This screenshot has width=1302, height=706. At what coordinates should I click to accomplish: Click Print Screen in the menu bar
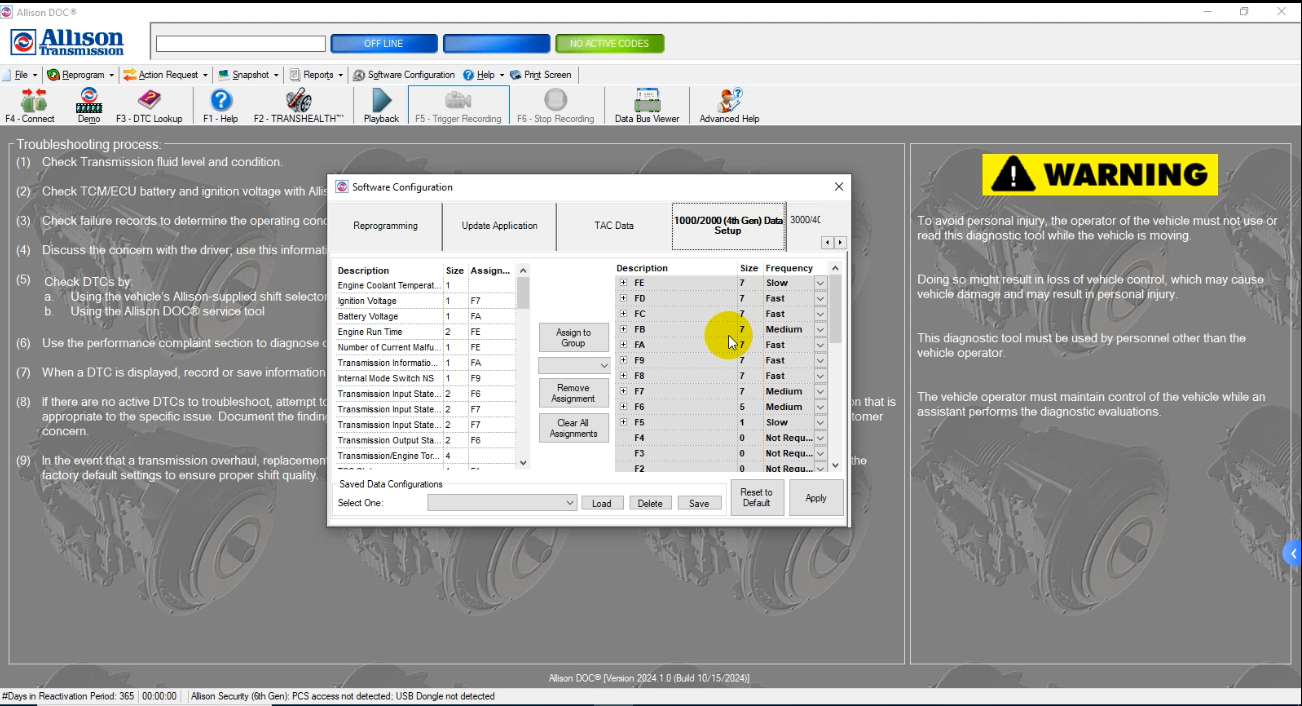pyautogui.click(x=541, y=75)
